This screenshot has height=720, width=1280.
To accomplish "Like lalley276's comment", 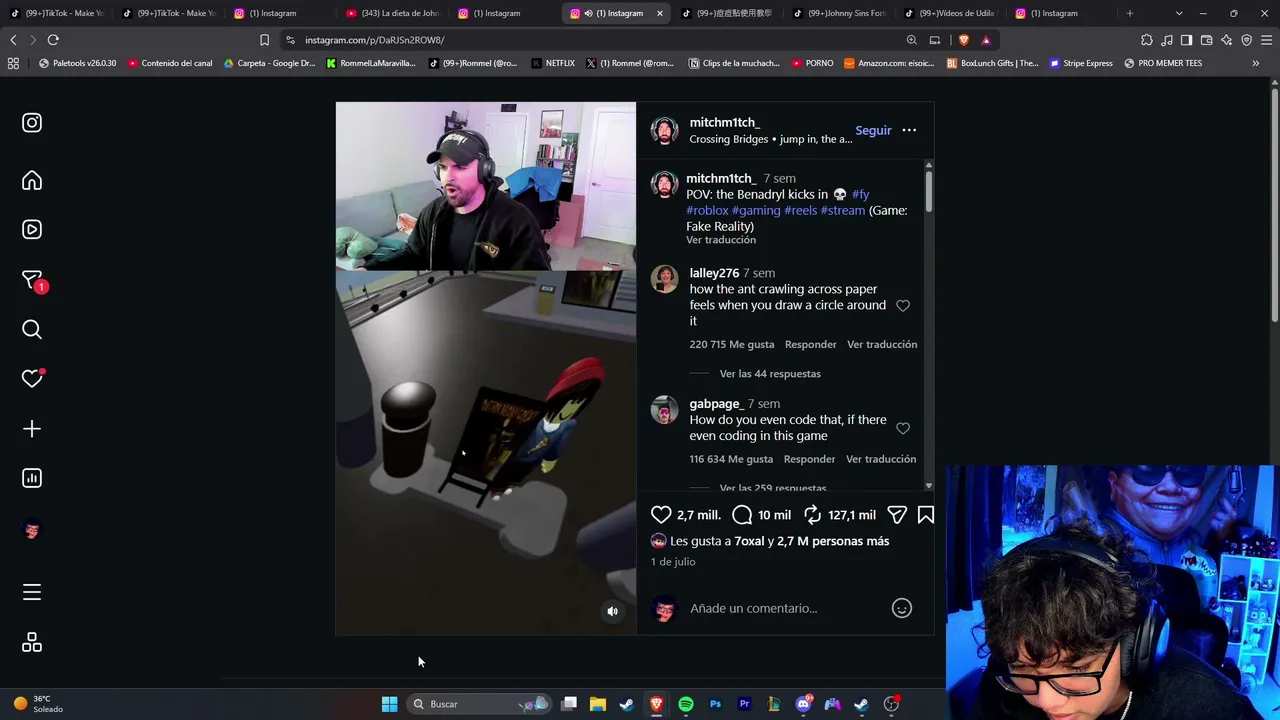I will (x=903, y=306).
